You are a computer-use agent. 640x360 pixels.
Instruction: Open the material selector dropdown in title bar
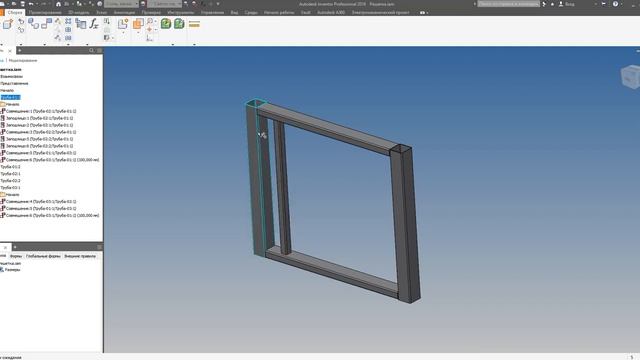click(121, 4)
